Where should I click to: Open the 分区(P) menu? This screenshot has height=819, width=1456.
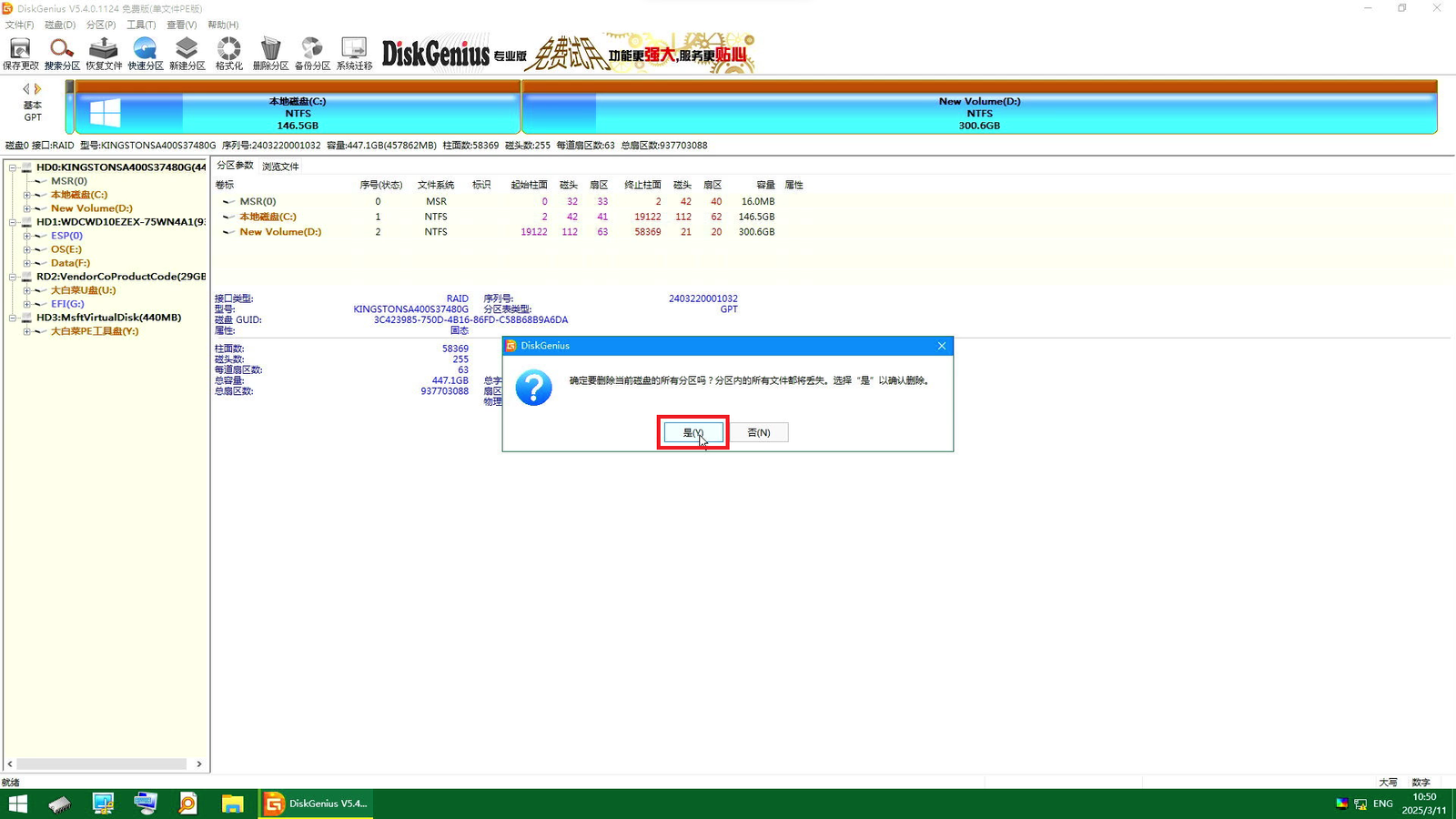click(x=101, y=25)
